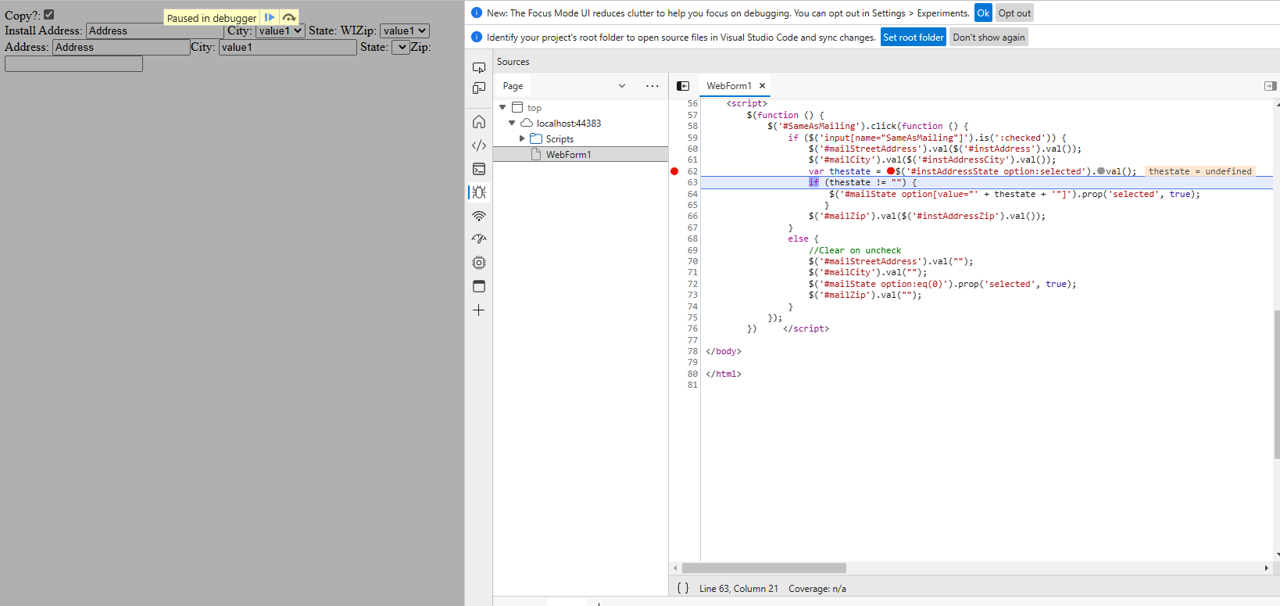Resume script execution in paused overlay
1280x606 pixels.
270,18
